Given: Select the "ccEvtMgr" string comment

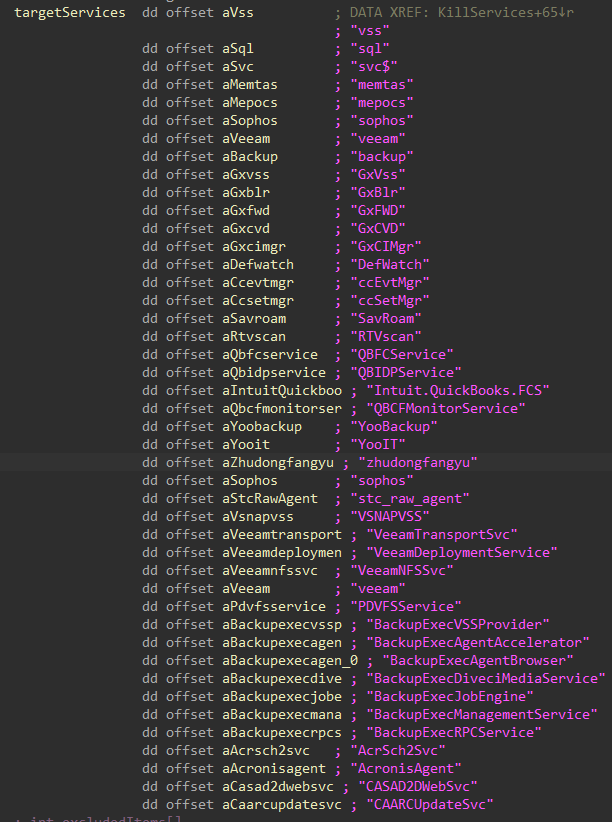Looking at the screenshot, I should tap(390, 283).
